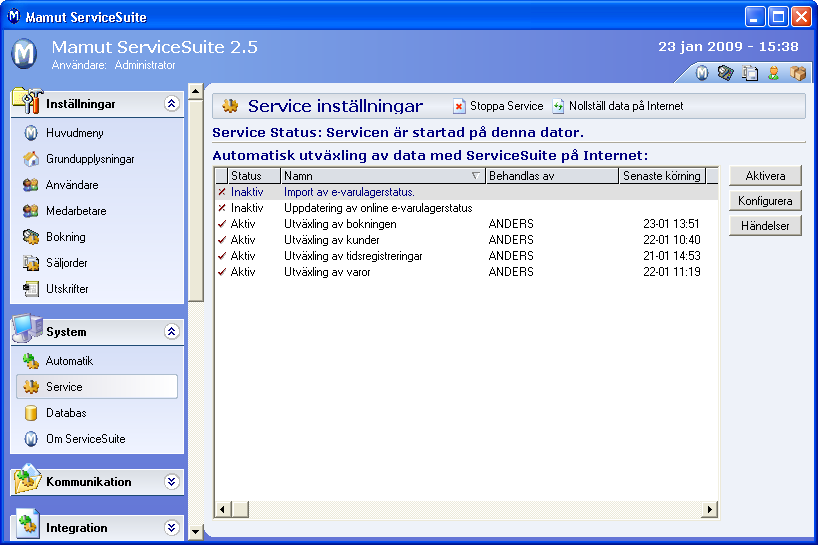Screen dimensions: 818x545
Task: Open Huvudmeny from sidebar
Action: click(75, 133)
